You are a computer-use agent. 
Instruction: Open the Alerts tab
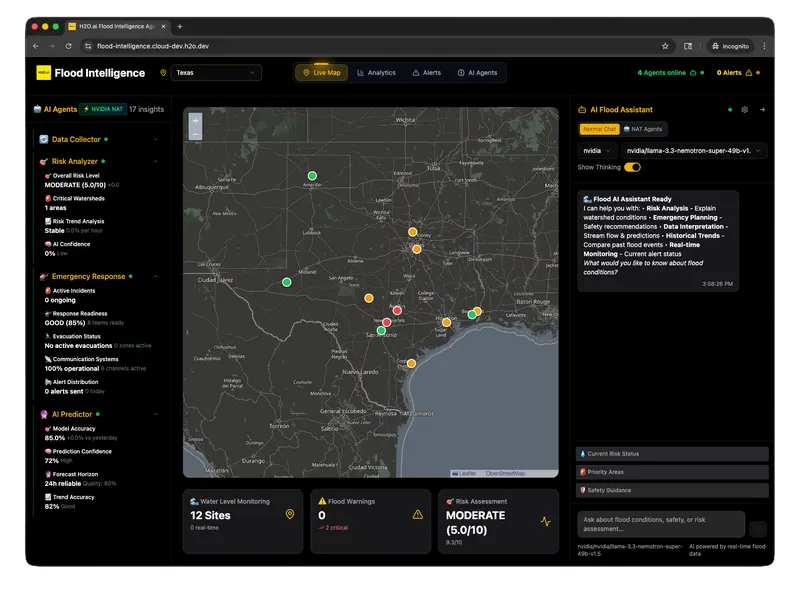tap(427, 72)
